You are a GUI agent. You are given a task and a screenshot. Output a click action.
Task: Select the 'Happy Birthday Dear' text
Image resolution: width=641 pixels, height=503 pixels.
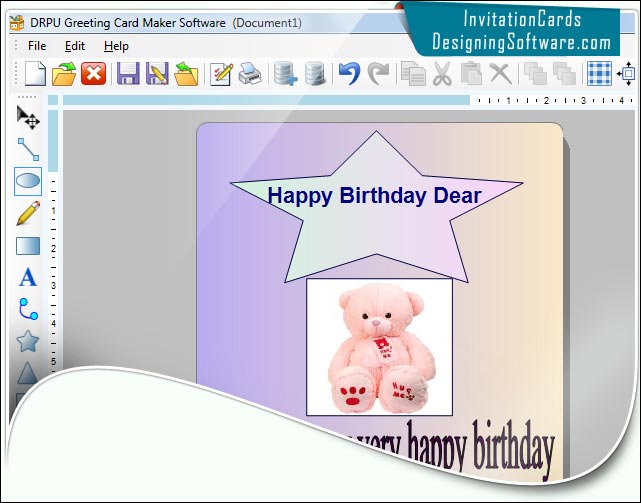pos(374,196)
